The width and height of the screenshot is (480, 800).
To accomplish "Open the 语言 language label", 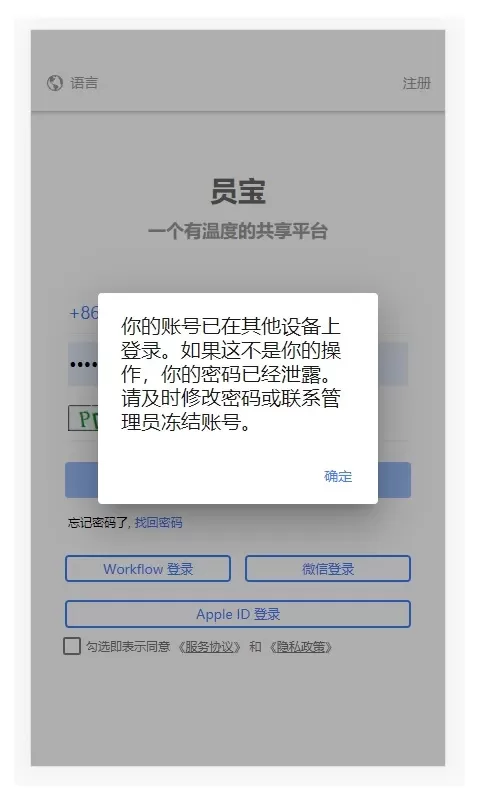I will (84, 83).
